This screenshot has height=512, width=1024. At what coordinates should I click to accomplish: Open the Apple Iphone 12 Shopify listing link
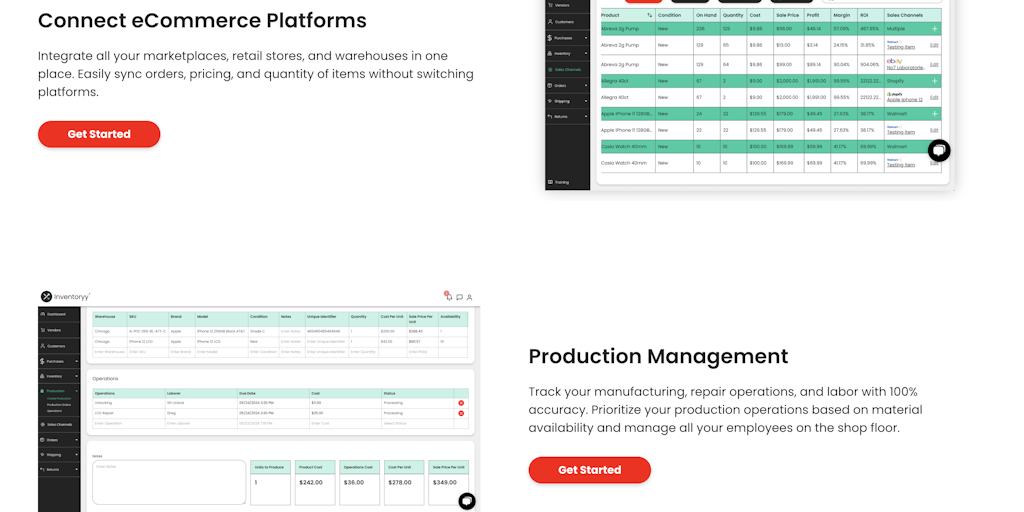click(904, 100)
